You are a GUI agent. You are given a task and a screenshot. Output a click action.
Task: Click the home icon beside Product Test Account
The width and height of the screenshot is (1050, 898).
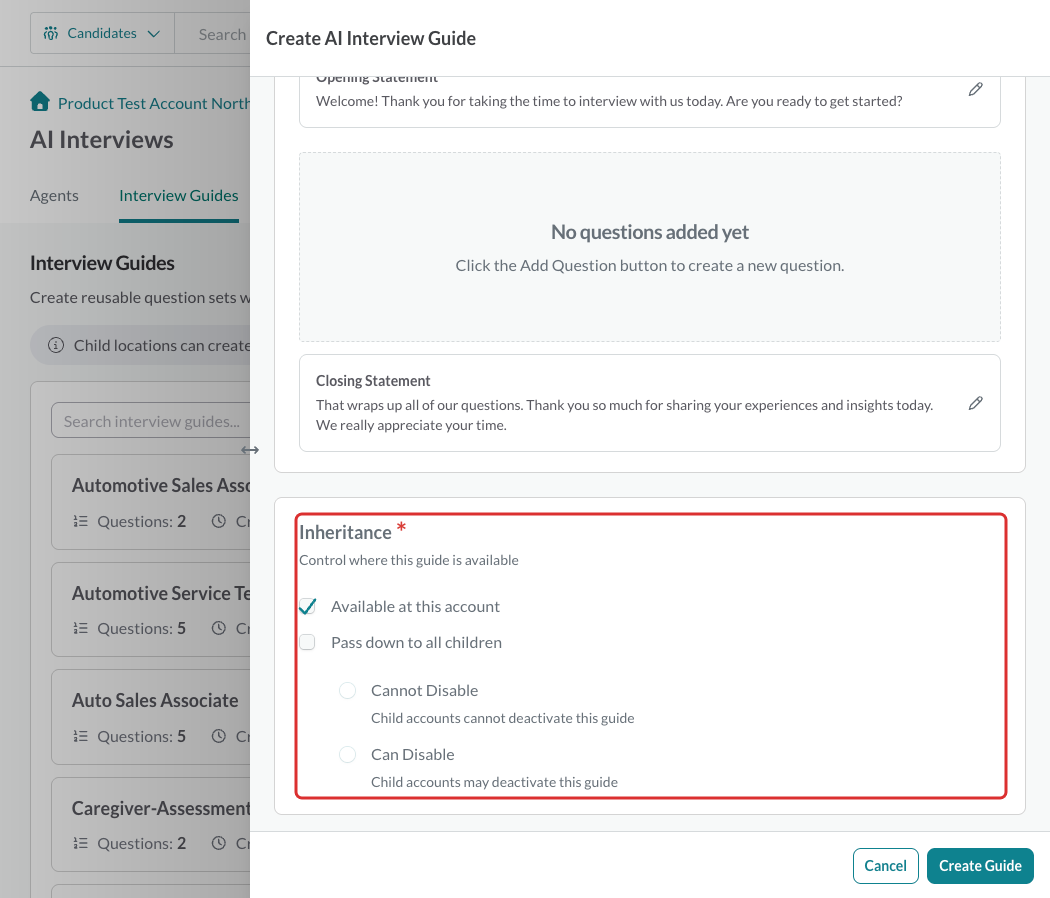pos(40,101)
